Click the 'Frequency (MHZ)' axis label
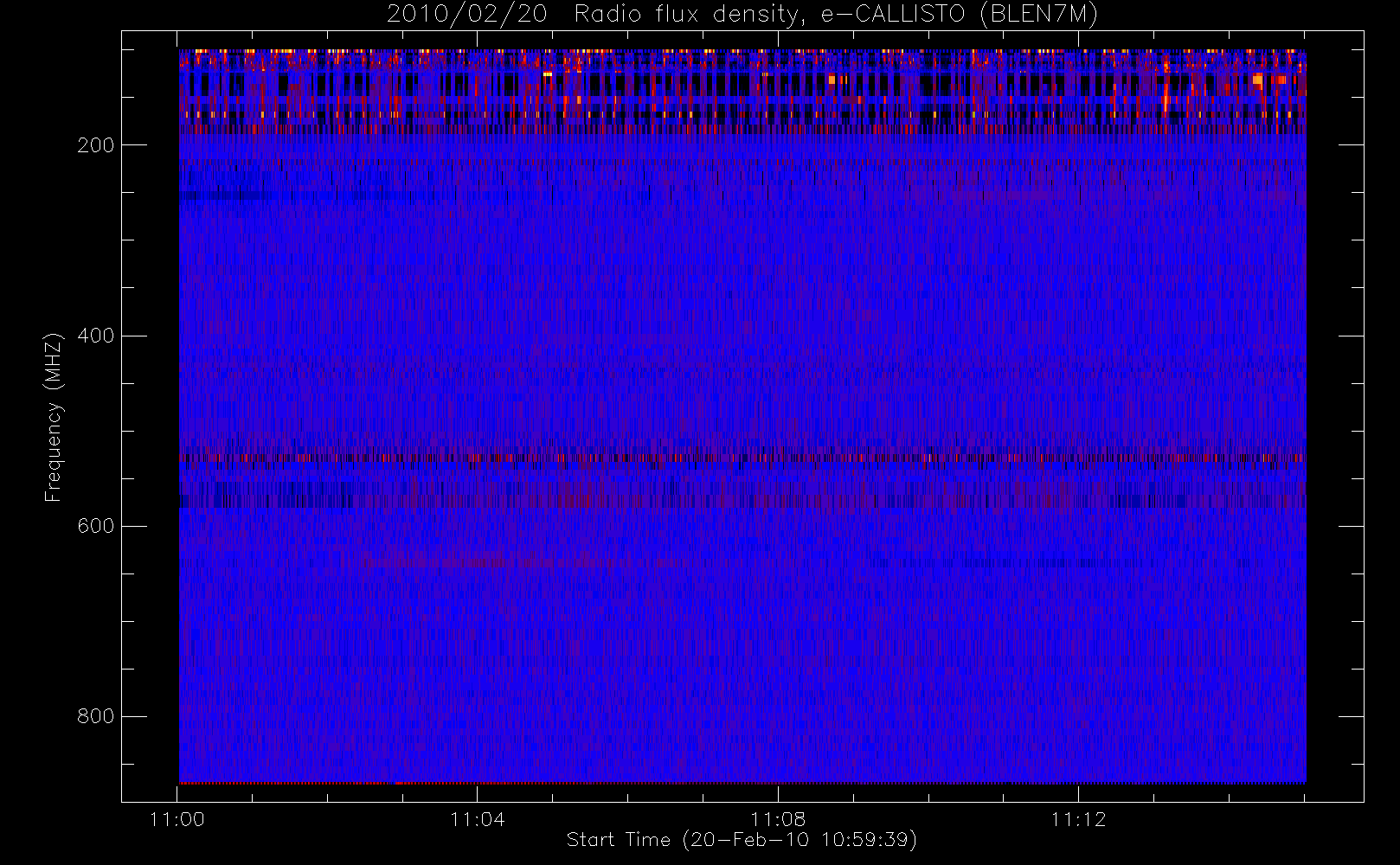Screen dimensions: 1400x865 coord(54,417)
